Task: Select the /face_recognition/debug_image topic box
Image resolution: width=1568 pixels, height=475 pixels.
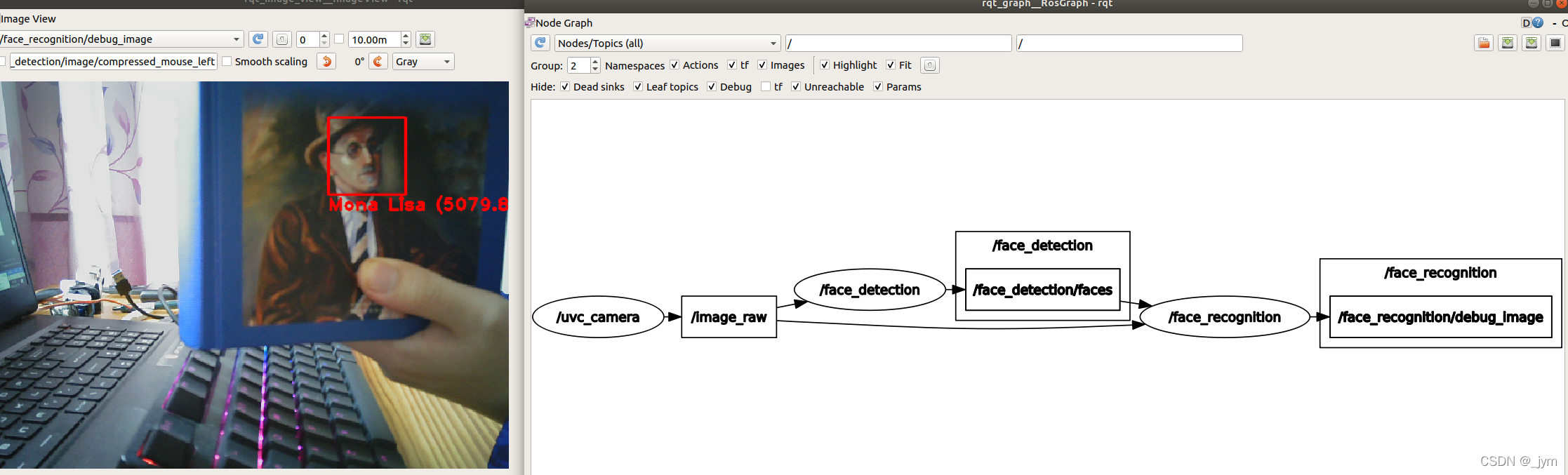Action: (1440, 317)
